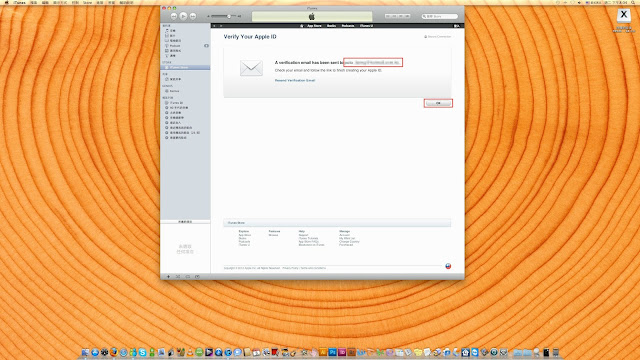The height and width of the screenshot is (360, 640).
Task: Open Purchased footer link
Action: 346,245
